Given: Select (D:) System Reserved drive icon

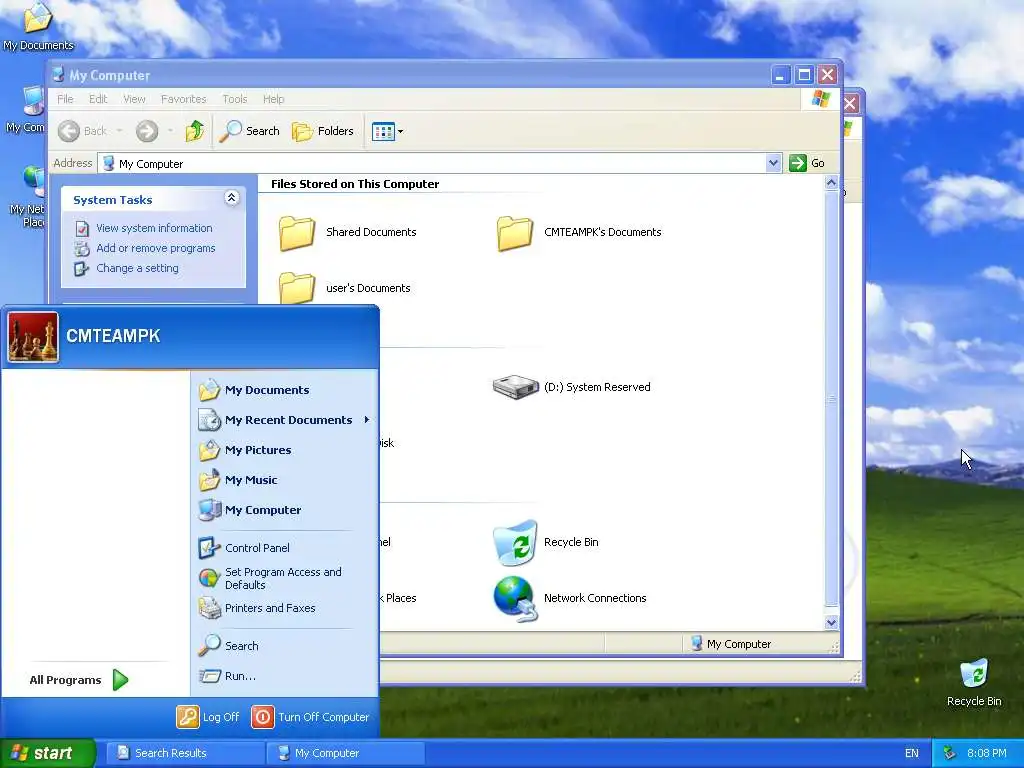Looking at the screenshot, I should (515, 387).
